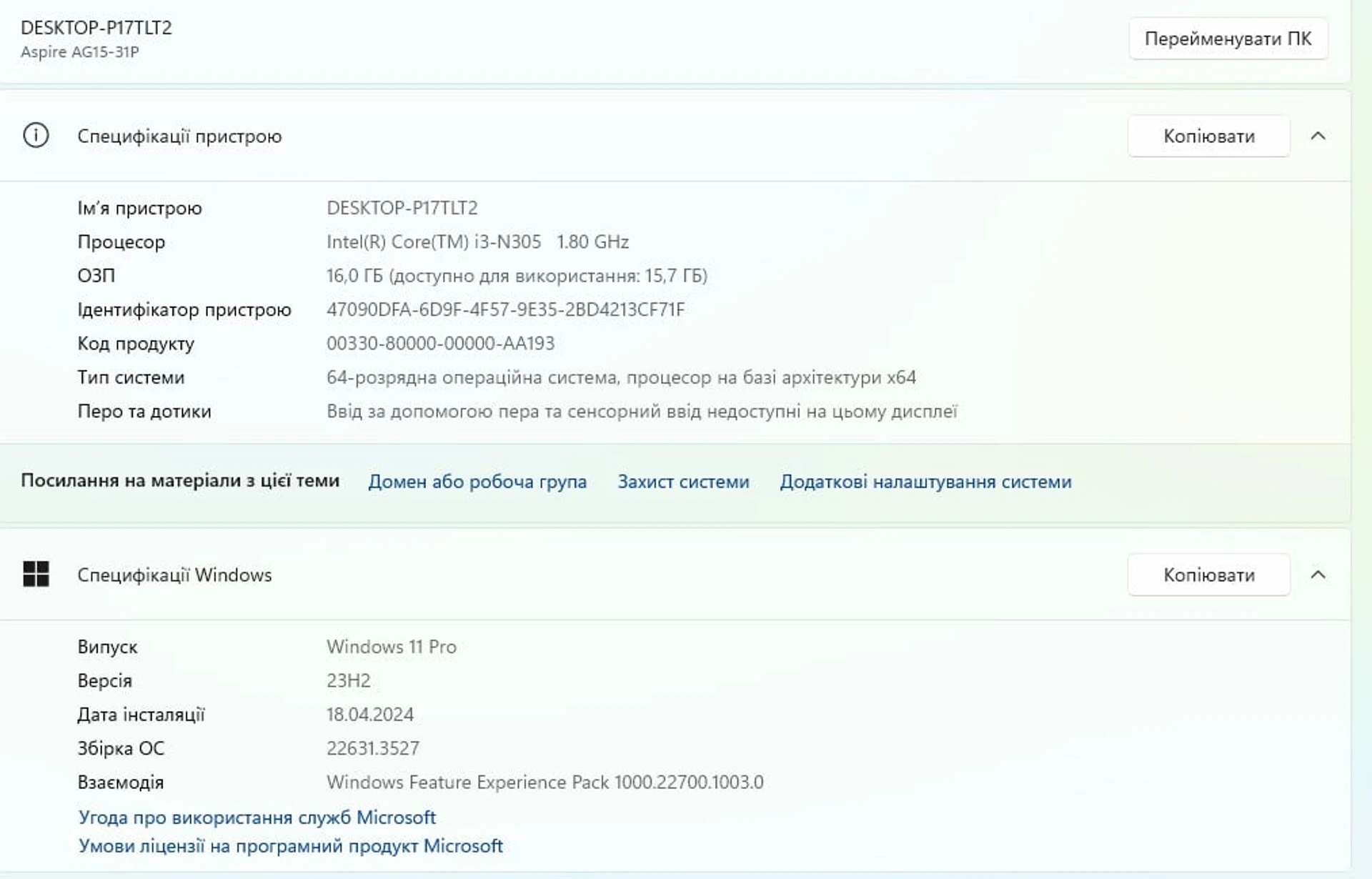Click the Випуск label
Viewport: 1372px width, 879px height.
pyautogui.click(x=107, y=647)
